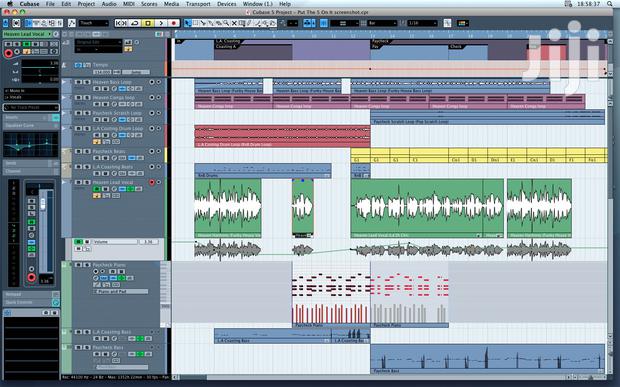Solo the Heaven Conga loop track
This screenshot has width=620, height=387.
click(x=87, y=98)
